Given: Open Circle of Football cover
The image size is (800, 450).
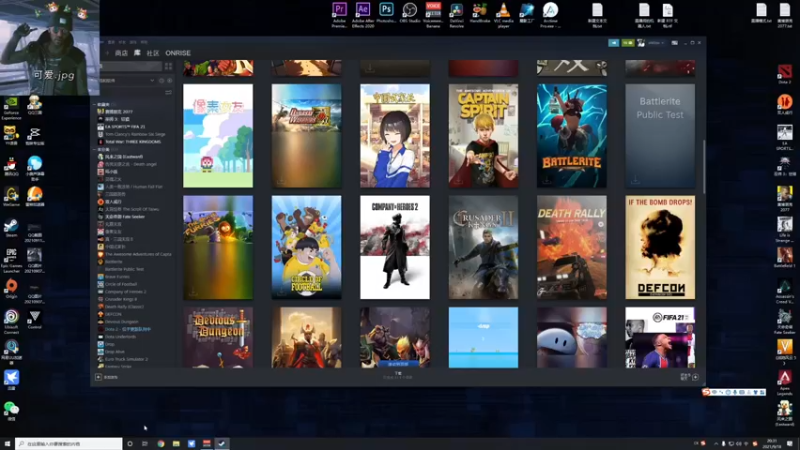Looking at the screenshot, I should 306,247.
